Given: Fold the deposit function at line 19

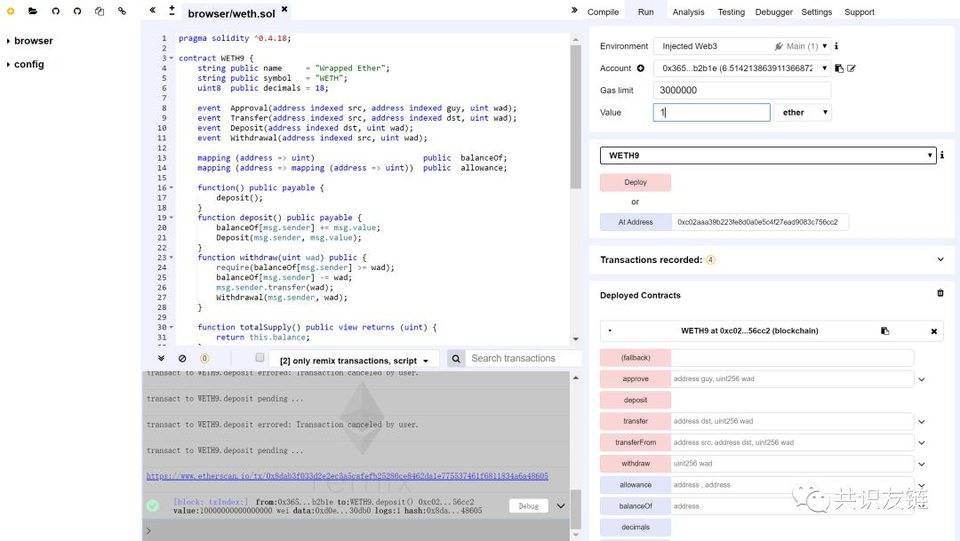Looking at the screenshot, I should tap(171, 217).
